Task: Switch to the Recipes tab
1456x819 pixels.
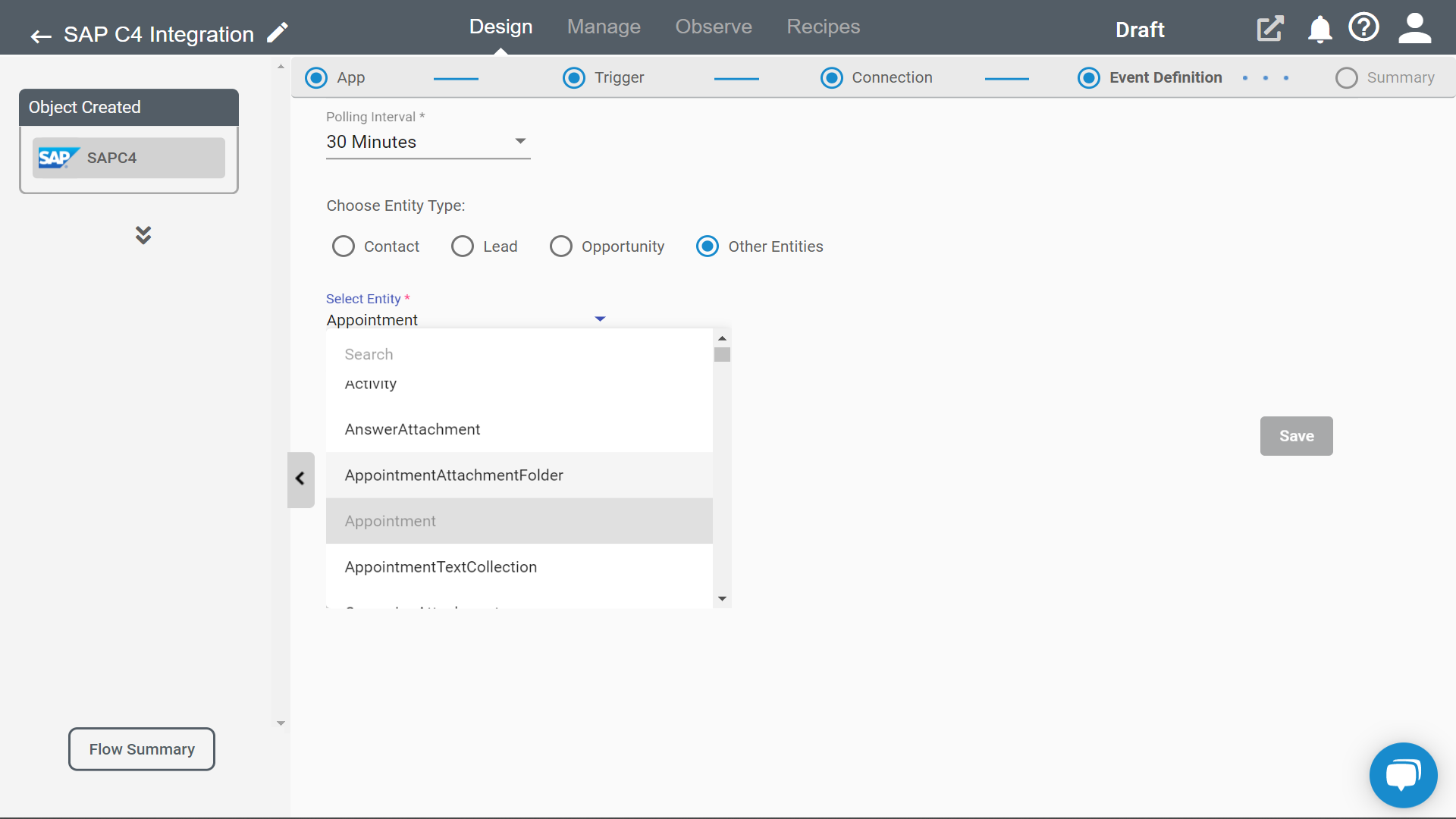Action: 823,27
